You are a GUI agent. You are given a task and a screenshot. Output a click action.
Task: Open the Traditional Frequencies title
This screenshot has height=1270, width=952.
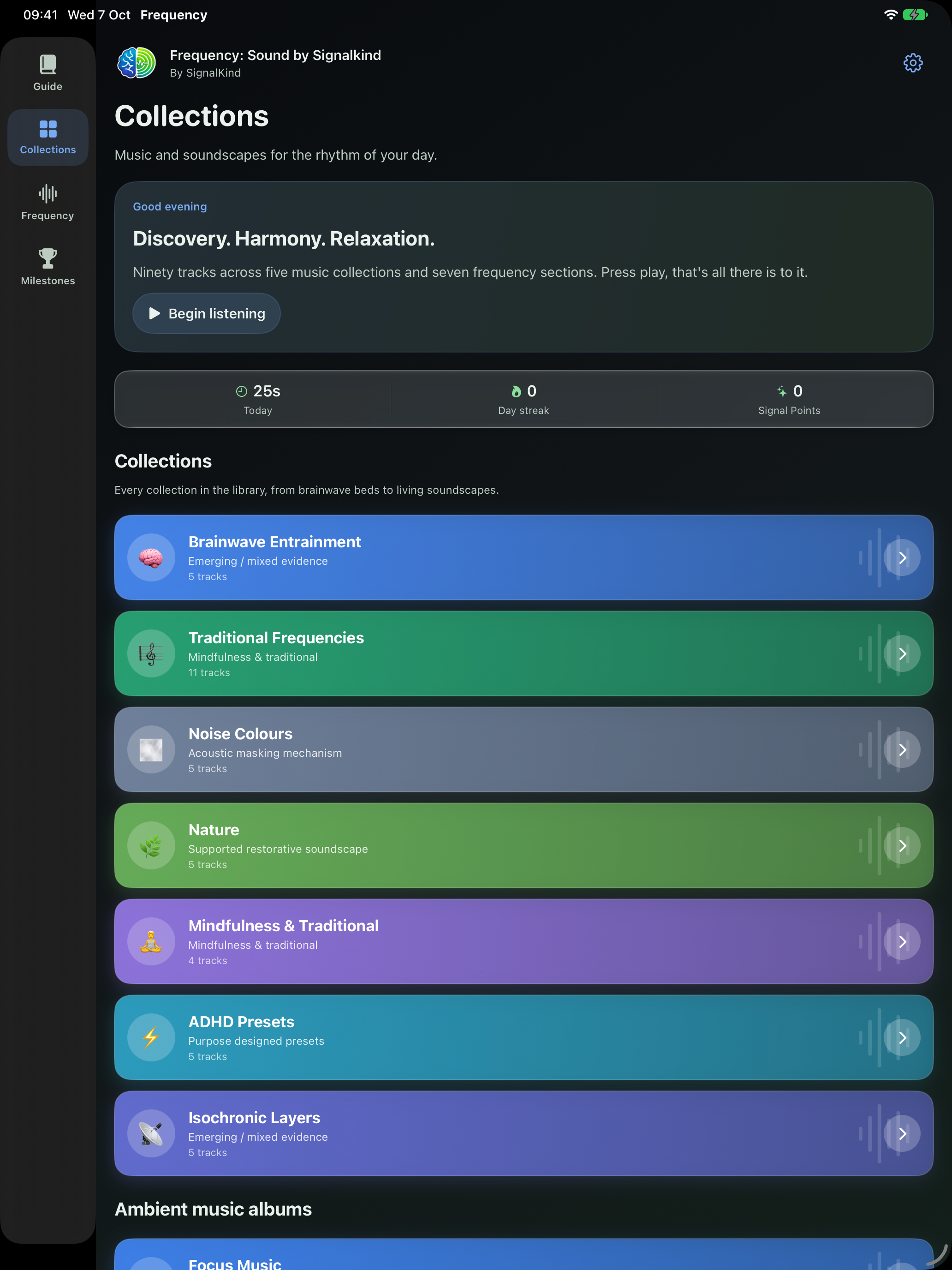pos(276,638)
